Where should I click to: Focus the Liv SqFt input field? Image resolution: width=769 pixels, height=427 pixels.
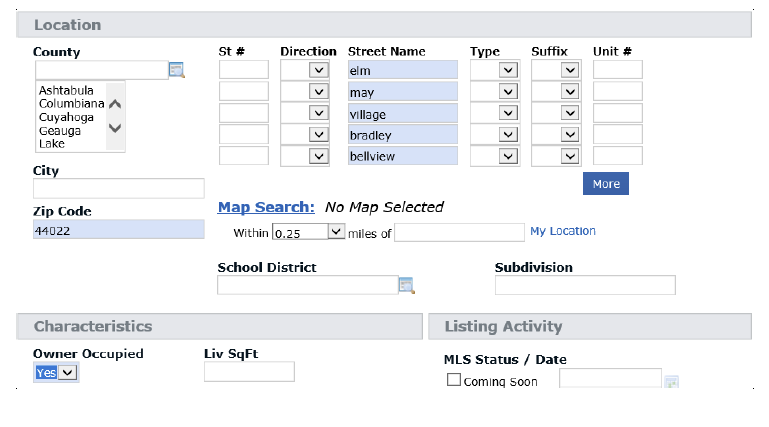(x=249, y=372)
